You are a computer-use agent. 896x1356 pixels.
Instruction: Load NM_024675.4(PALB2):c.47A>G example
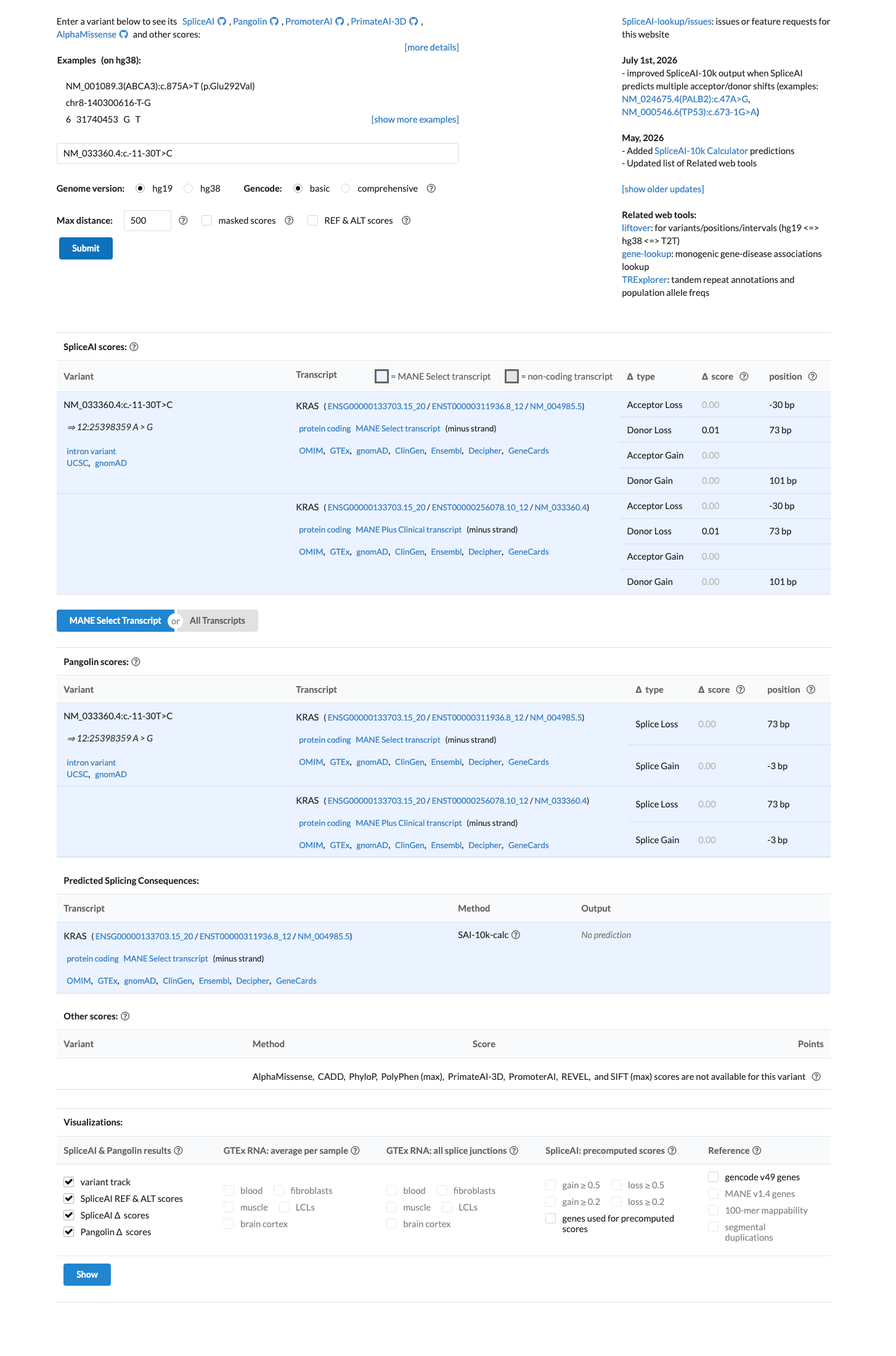point(685,99)
